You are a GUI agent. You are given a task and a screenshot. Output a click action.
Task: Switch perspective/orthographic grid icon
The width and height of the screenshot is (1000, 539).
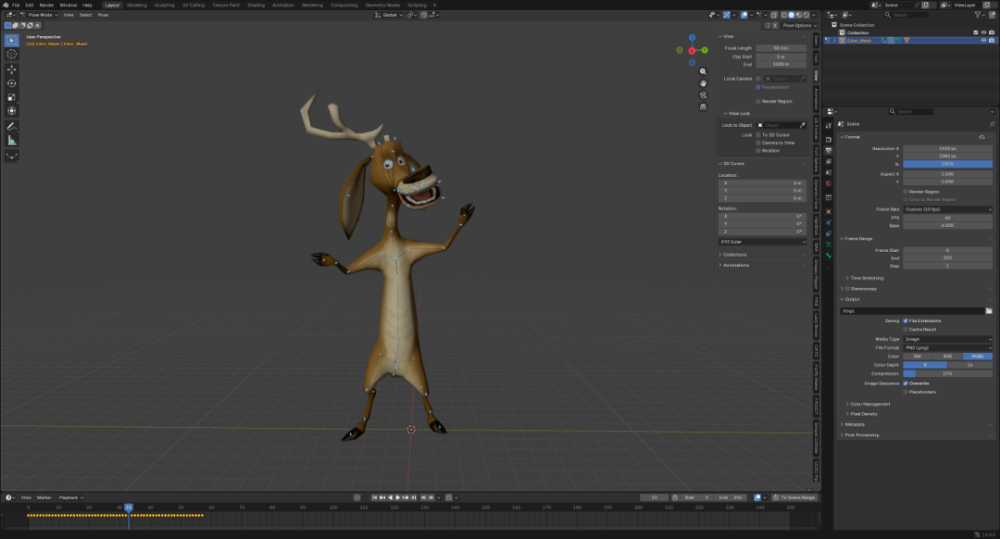703,107
